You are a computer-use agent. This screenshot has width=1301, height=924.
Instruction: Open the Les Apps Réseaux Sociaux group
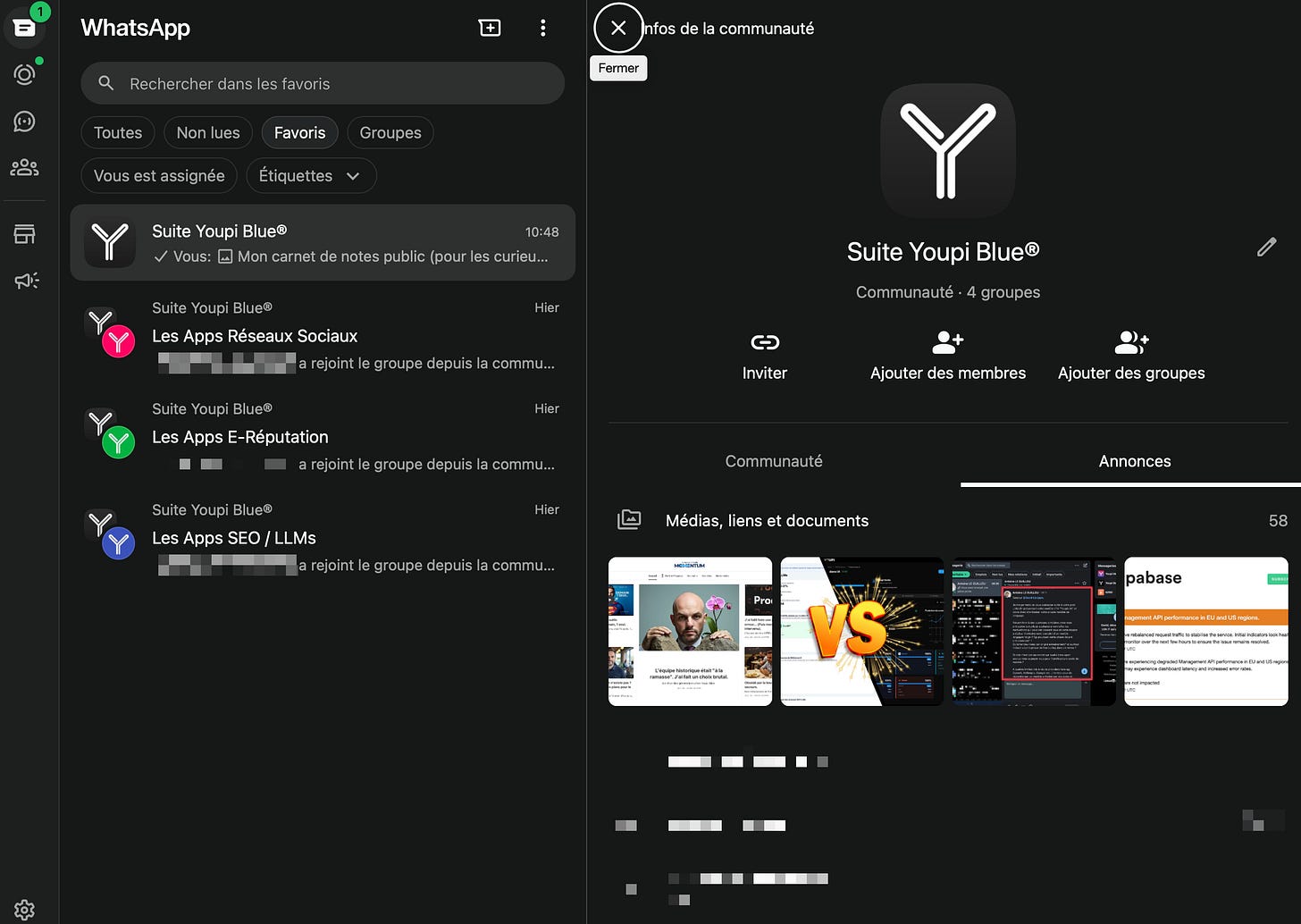pos(323,335)
